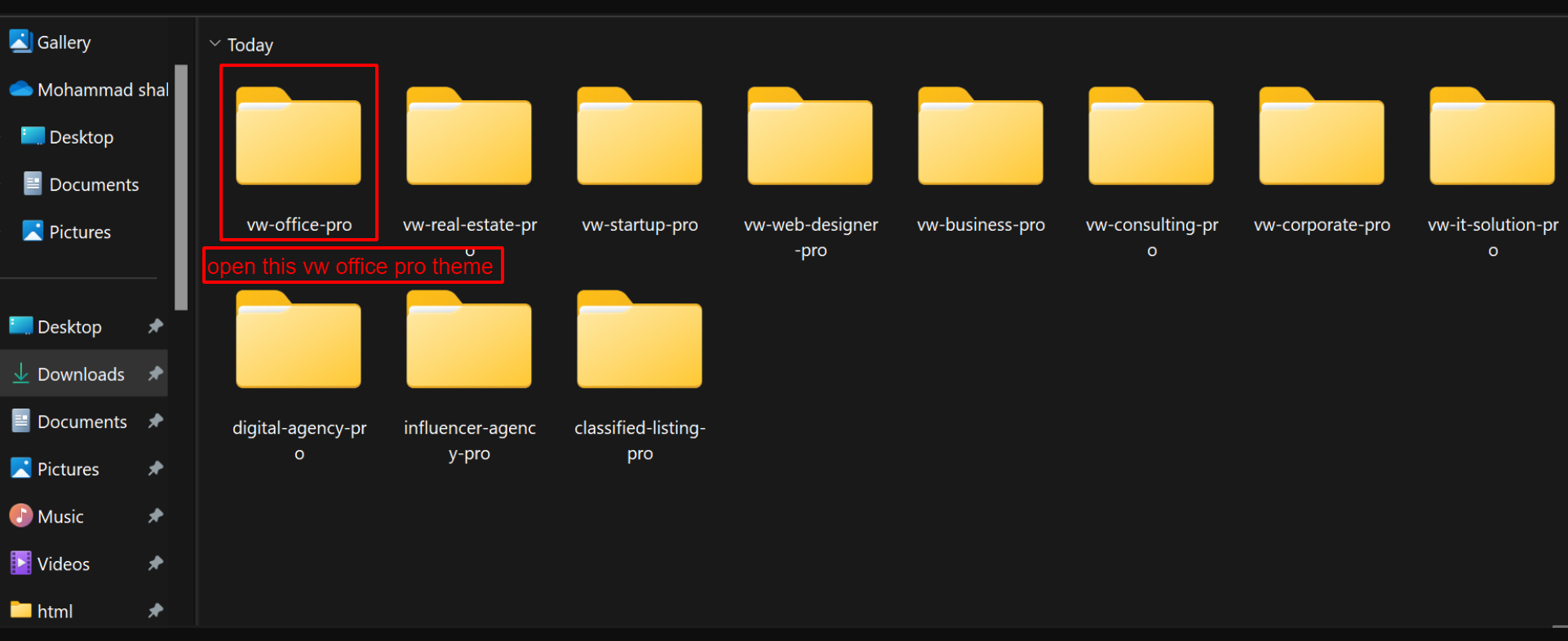Open the classified-listing-pro folder
Image resolution: width=1568 pixels, height=641 pixels.
[x=640, y=343]
